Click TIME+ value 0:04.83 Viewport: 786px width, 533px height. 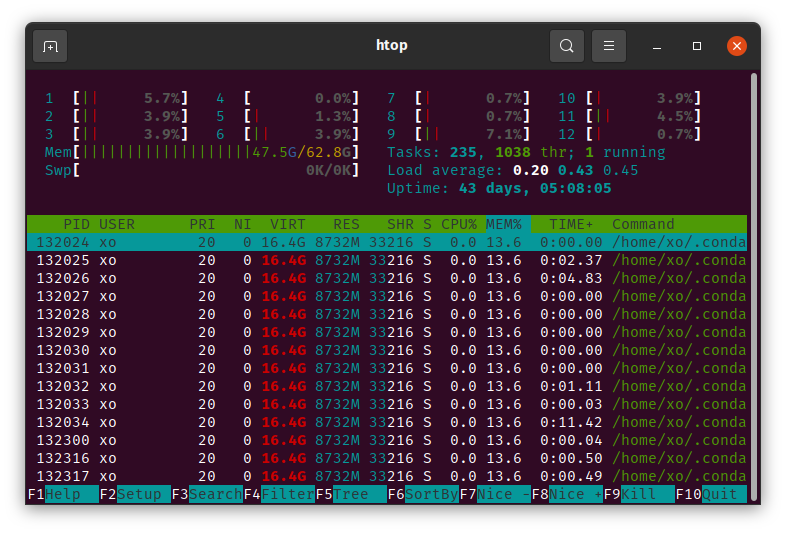[x=571, y=278]
